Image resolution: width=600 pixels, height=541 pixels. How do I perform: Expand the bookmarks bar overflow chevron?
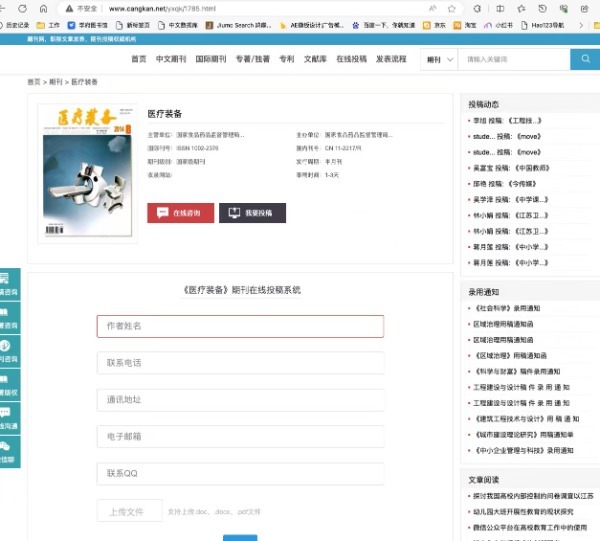[581, 25]
